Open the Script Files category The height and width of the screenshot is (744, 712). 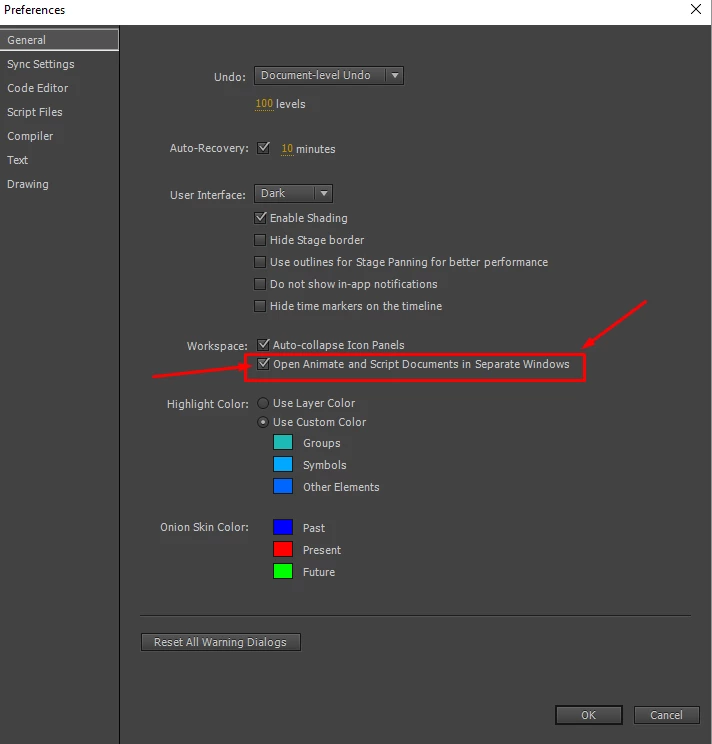35,112
